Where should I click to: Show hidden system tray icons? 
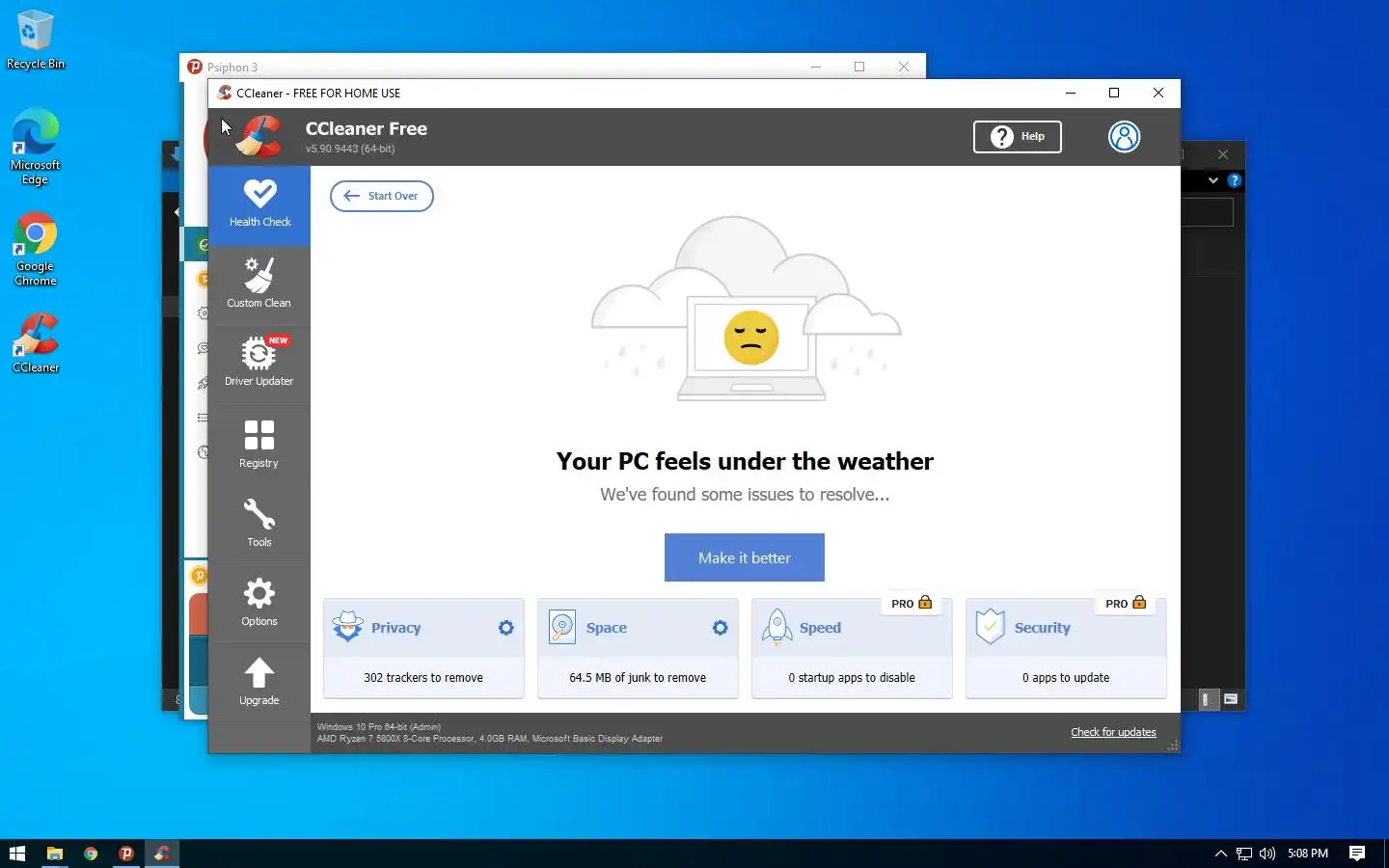point(1221,854)
